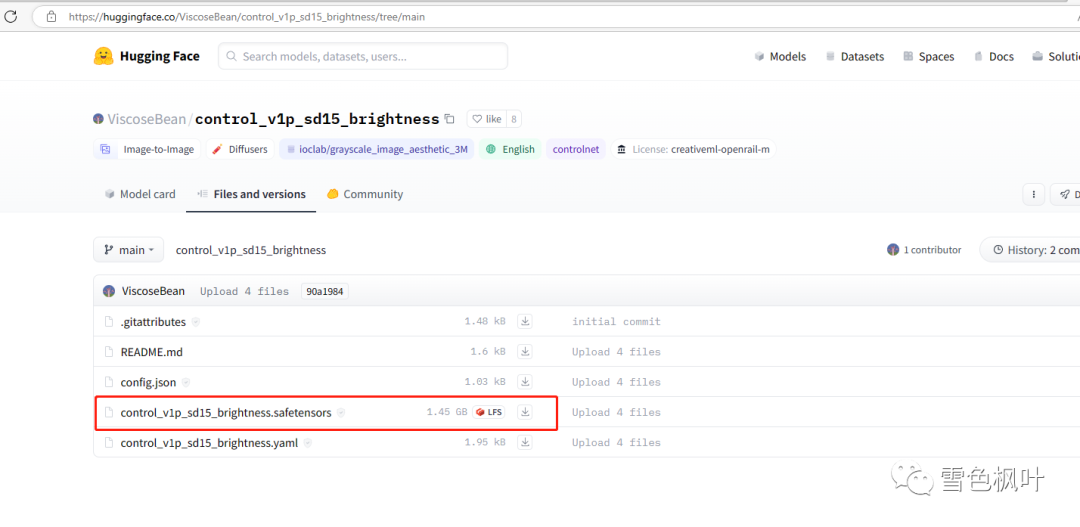Click 'initial commit' message
Viewport: 1080px width, 527px height.
click(616, 322)
